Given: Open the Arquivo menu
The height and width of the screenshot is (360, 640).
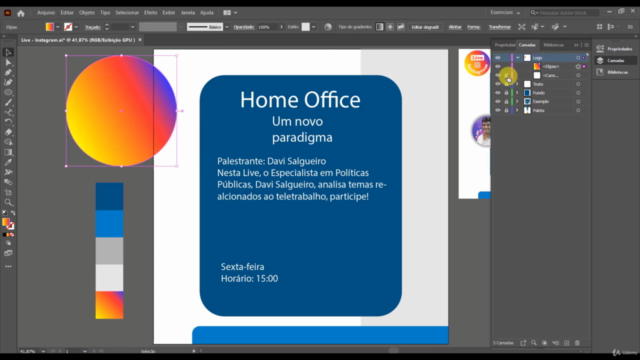Looking at the screenshot, I should point(46,13).
